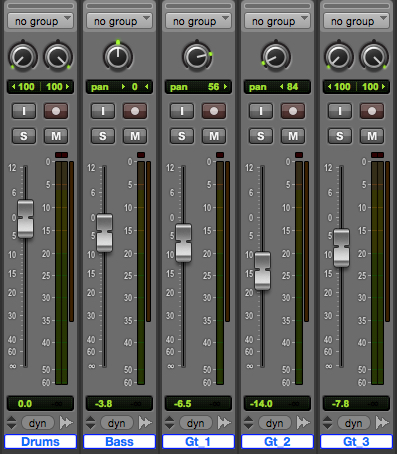Click the Bass volume readout -3.8
Screen dimensions: 397x454
tap(104, 404)
